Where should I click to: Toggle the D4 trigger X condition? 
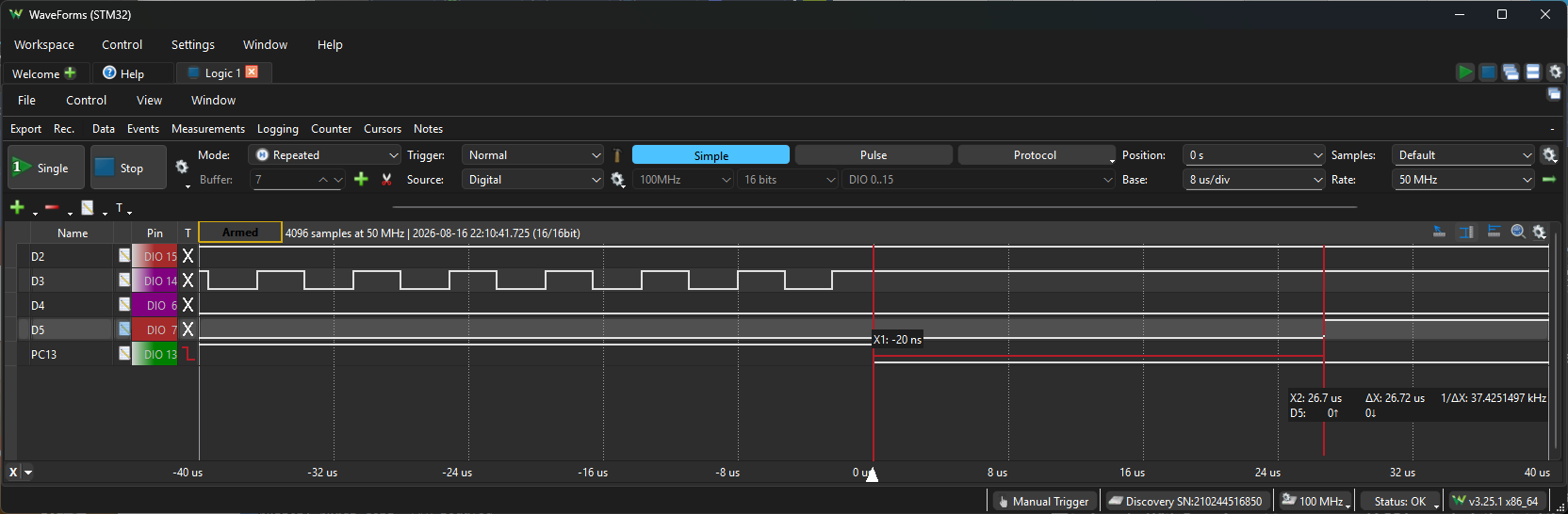pos(188,305)
